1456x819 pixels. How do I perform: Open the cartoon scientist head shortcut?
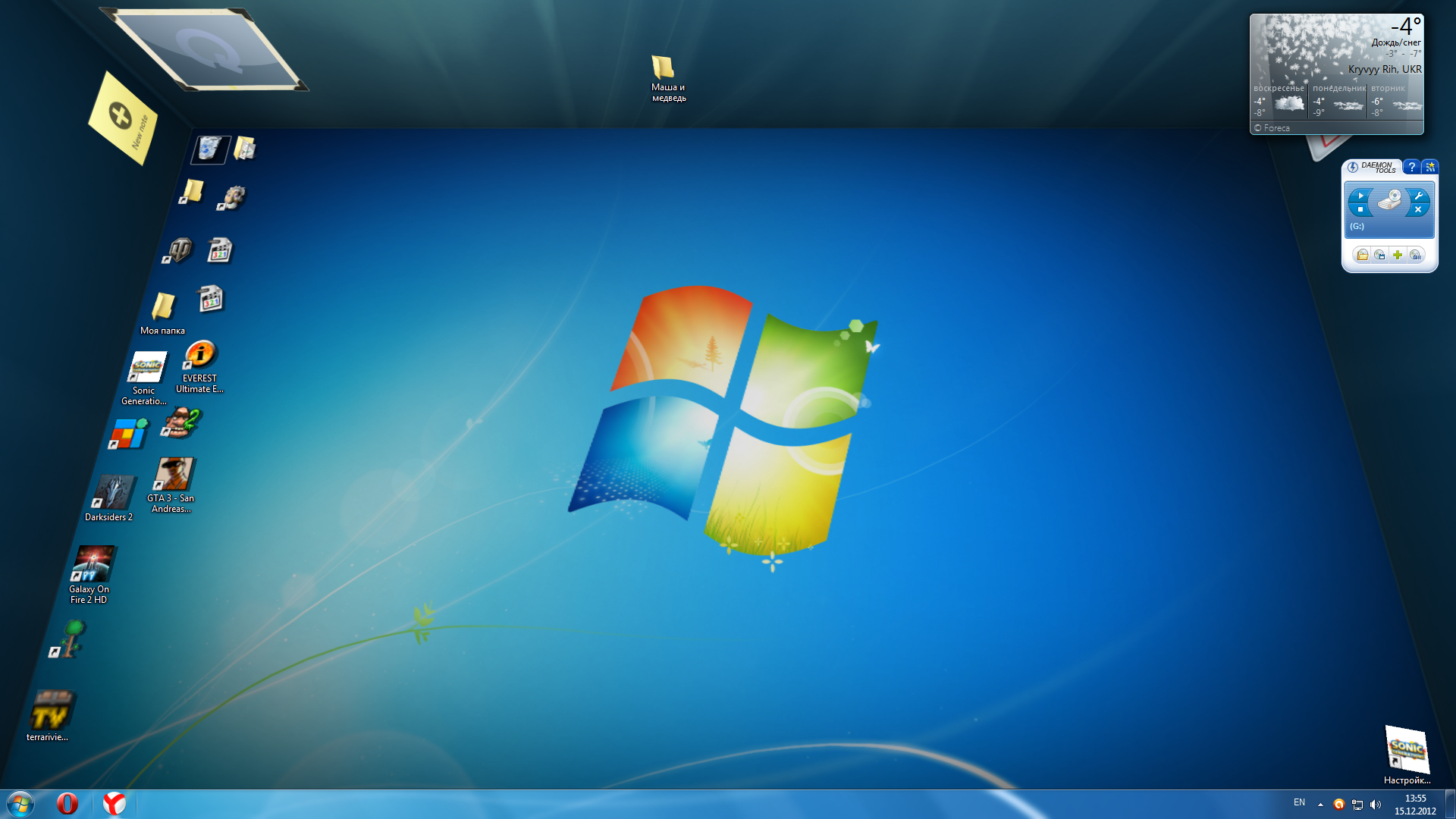pos(232,198)
